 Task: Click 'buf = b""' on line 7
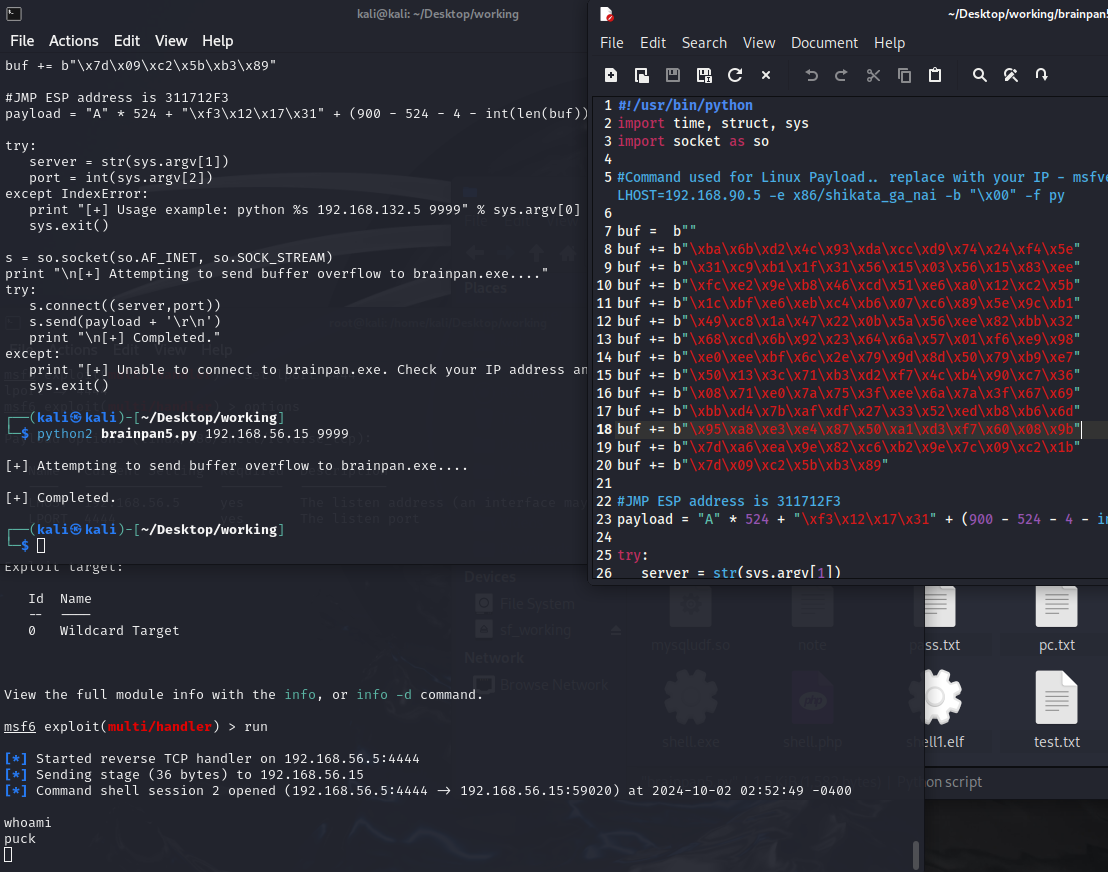656,231
